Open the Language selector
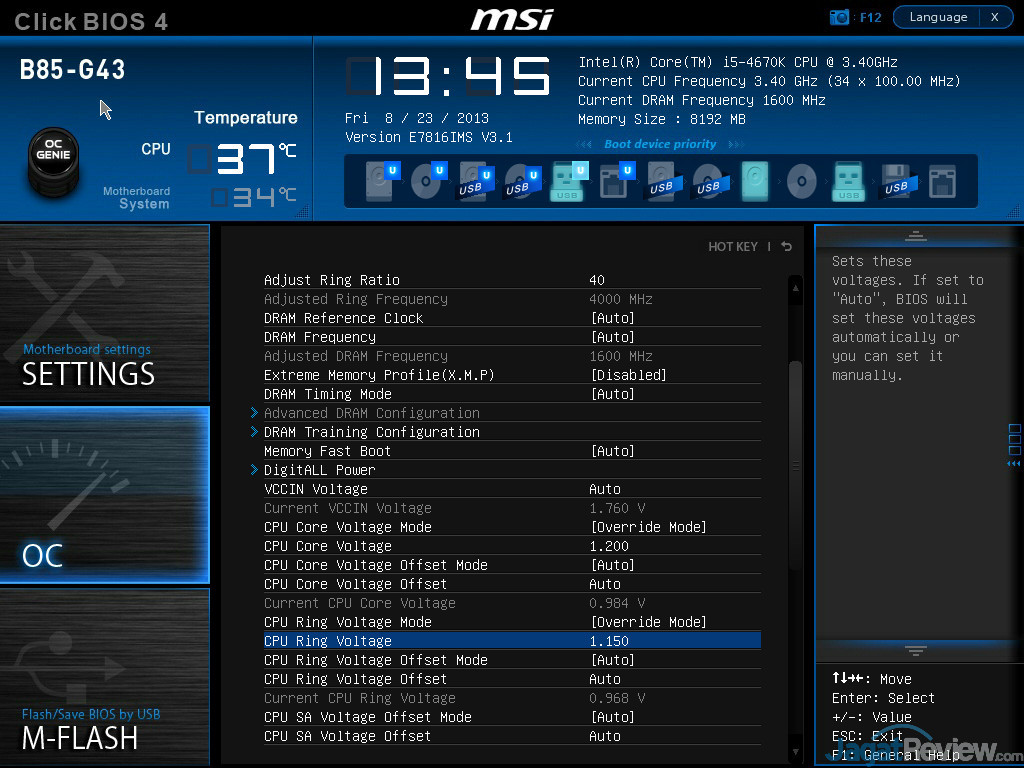 click(x=938, y=17)
